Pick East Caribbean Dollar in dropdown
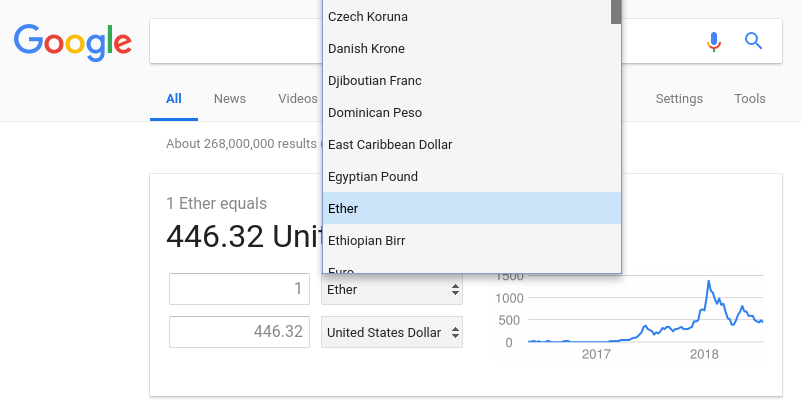Viewport: 801px width, 417px height. tap(472, 145)
